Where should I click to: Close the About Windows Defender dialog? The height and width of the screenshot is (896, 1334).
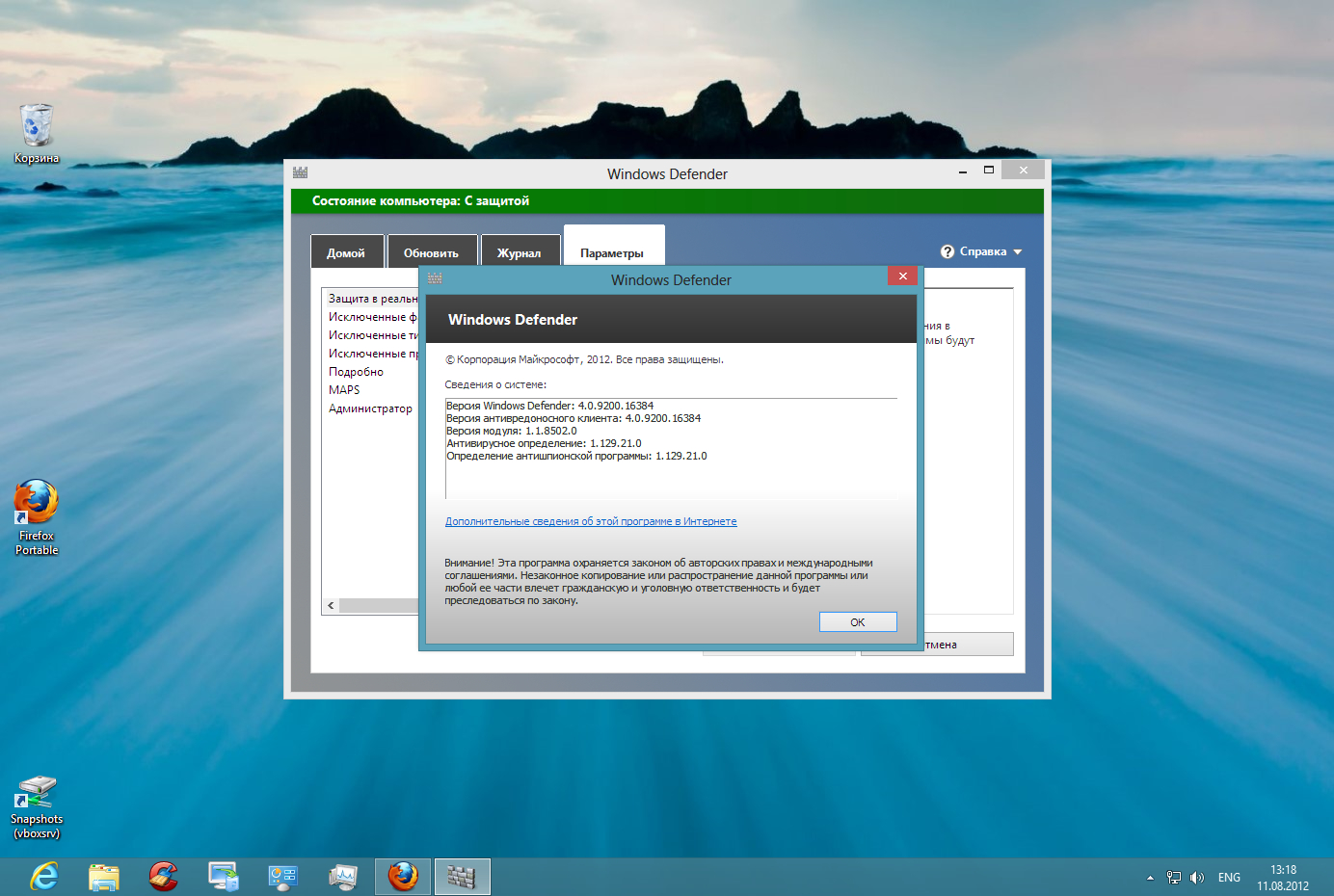click(x=902, y=276)
